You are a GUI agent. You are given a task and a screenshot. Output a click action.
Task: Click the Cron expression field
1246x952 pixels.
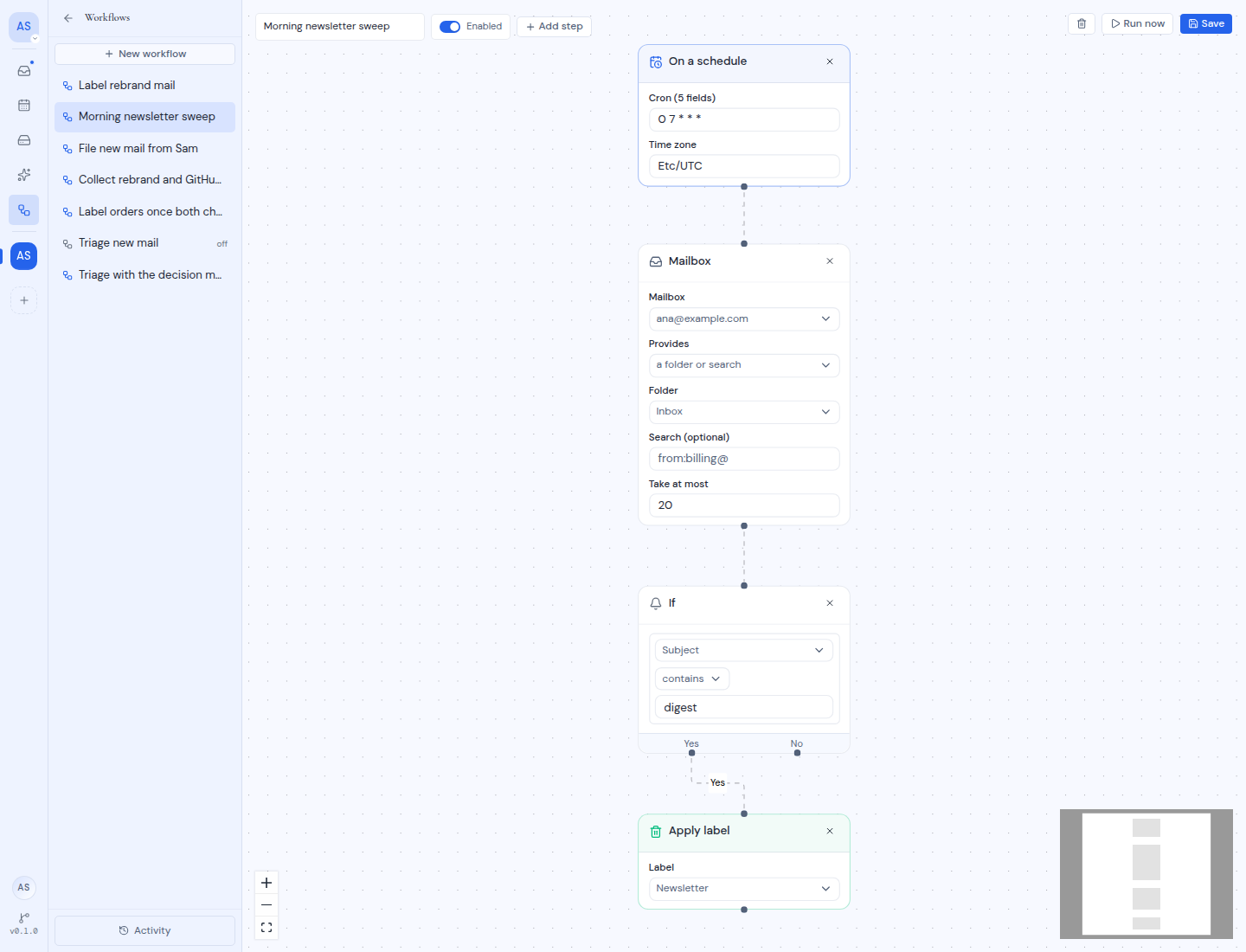(x=744, y=119)
